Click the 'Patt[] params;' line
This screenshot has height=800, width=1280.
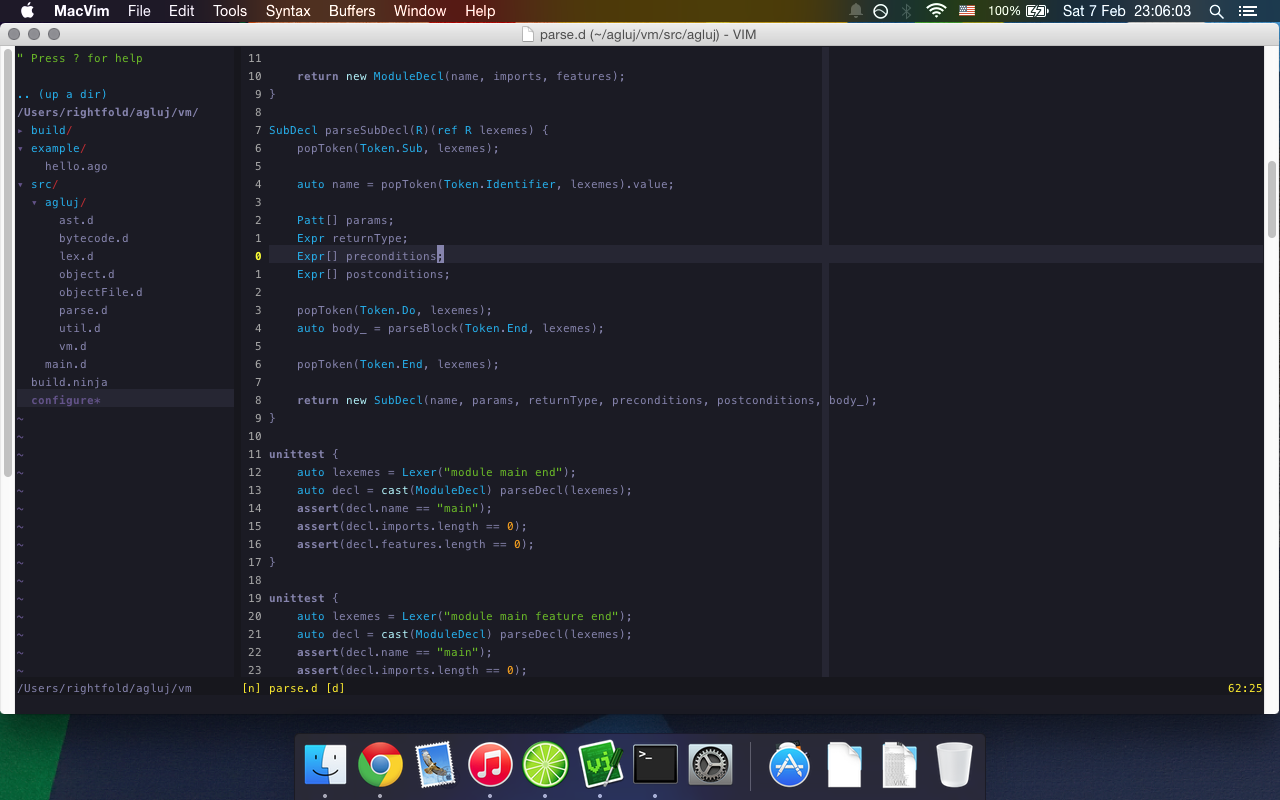tap(346, 220)
